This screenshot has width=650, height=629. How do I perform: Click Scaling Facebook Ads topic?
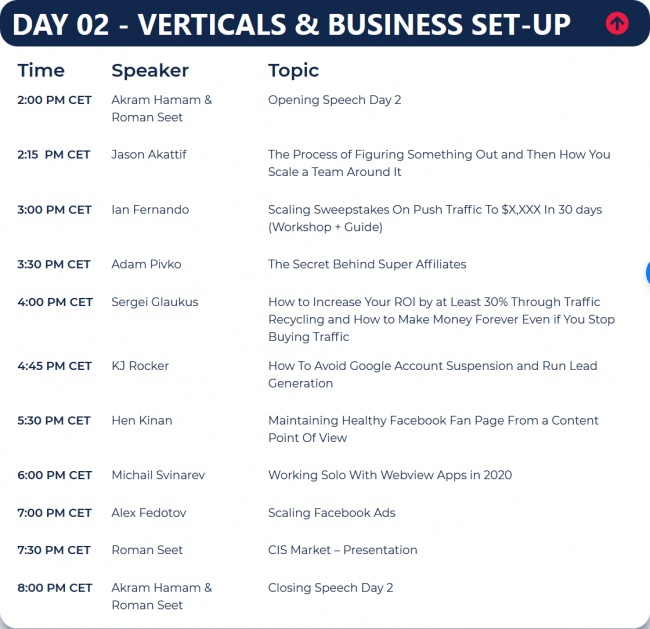click(332, 512)
